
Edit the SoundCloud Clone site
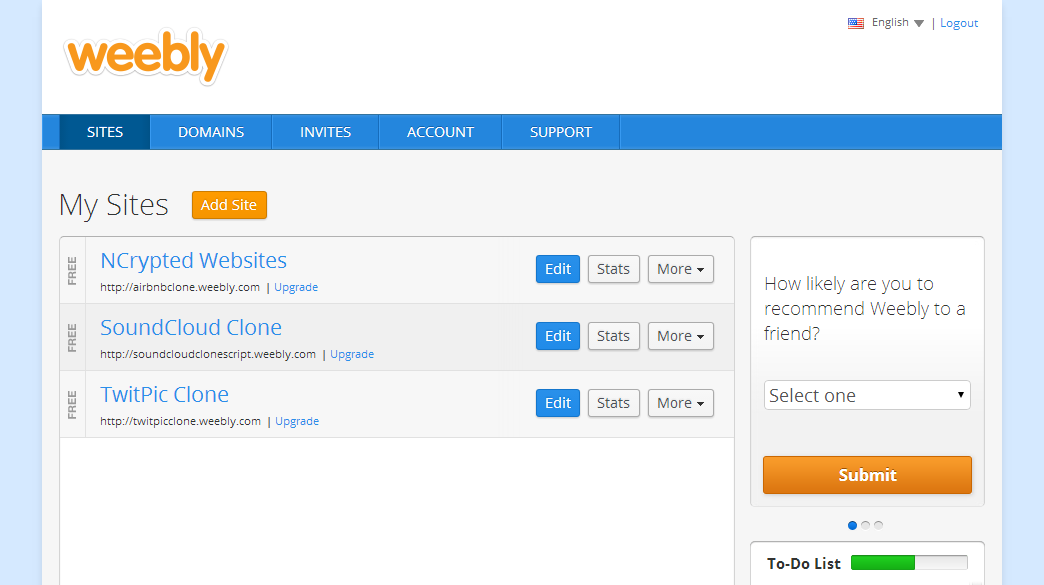[x=558, y=336]
